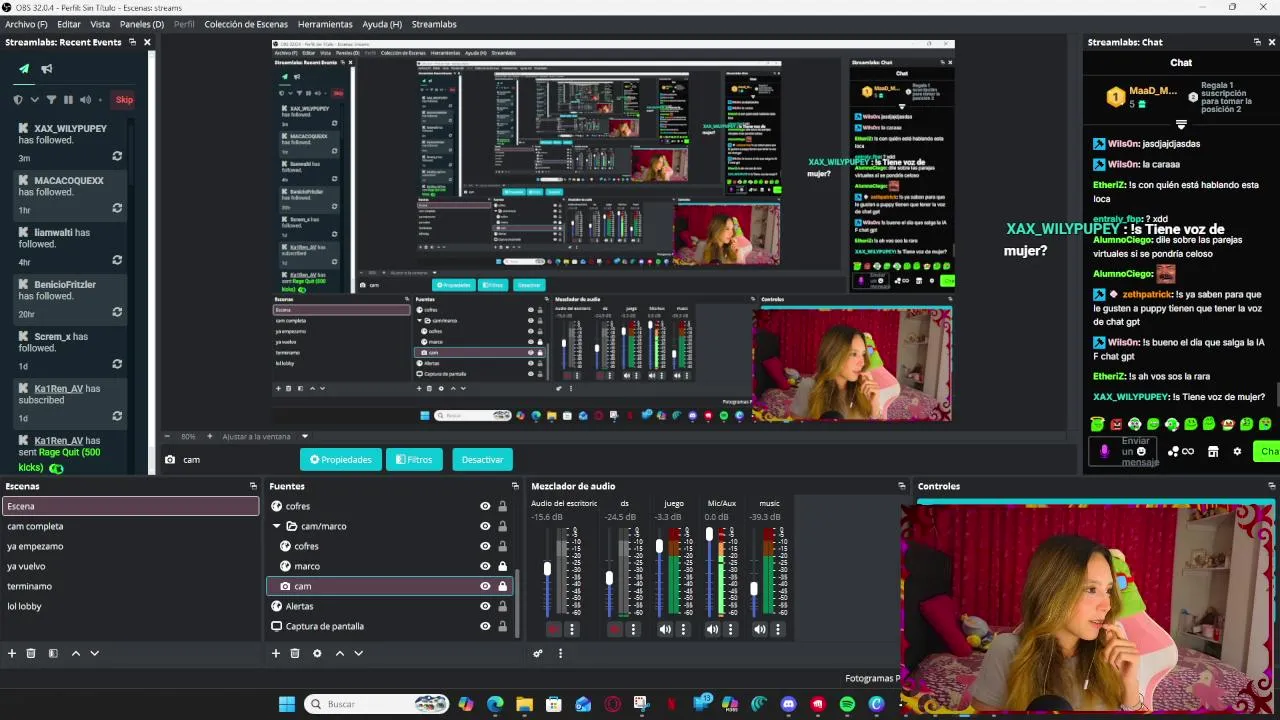Open Paneles menu
Image resolution: width=1280 pixels, height=720 pixels.
(141, 24)
